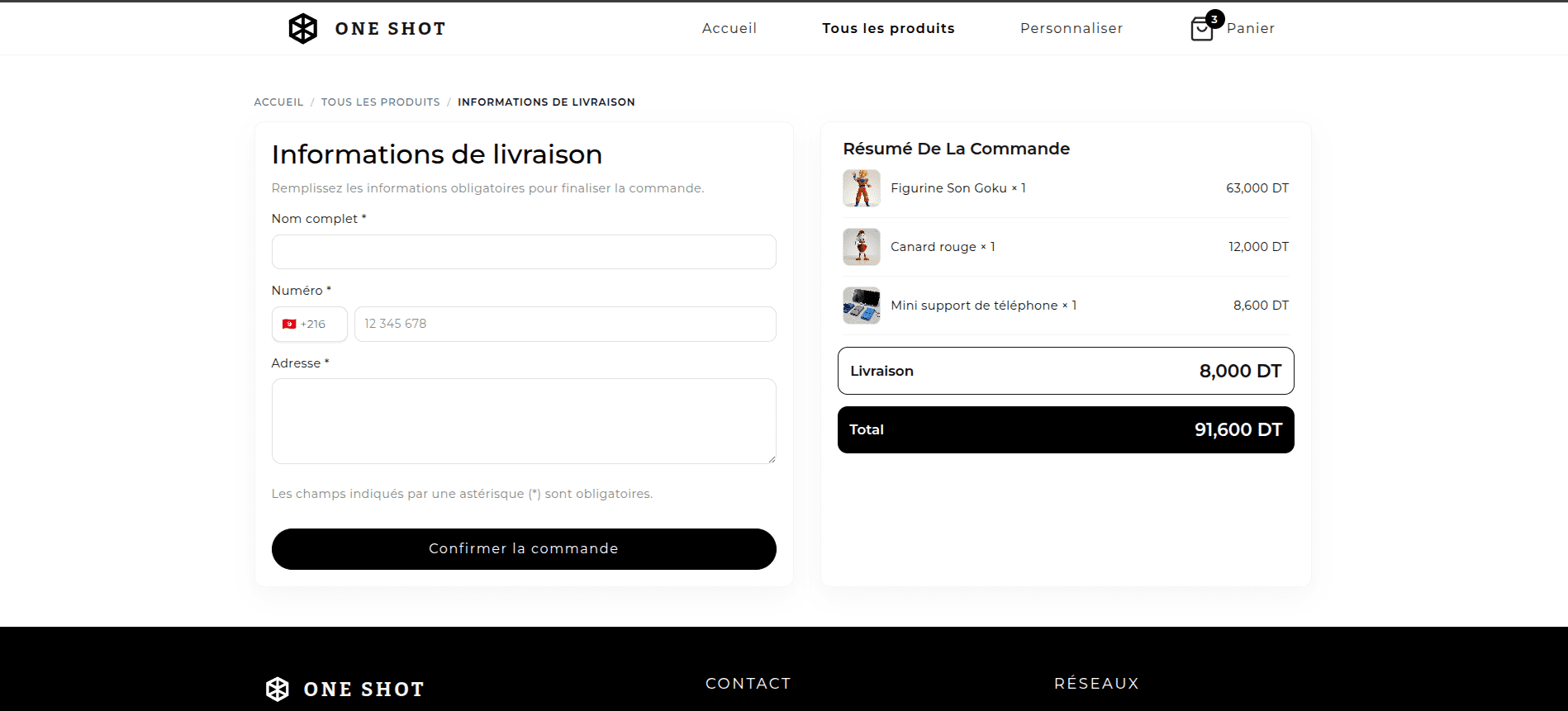Viewport: 1568px width, 711px height.
Task: Go to the Accueil menu item
Action: click(x=729, y=28)
